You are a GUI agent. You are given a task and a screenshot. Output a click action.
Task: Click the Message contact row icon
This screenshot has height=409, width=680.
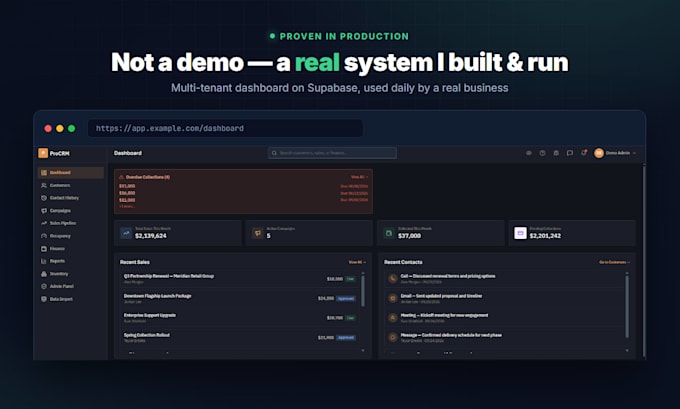click(393, 337)
